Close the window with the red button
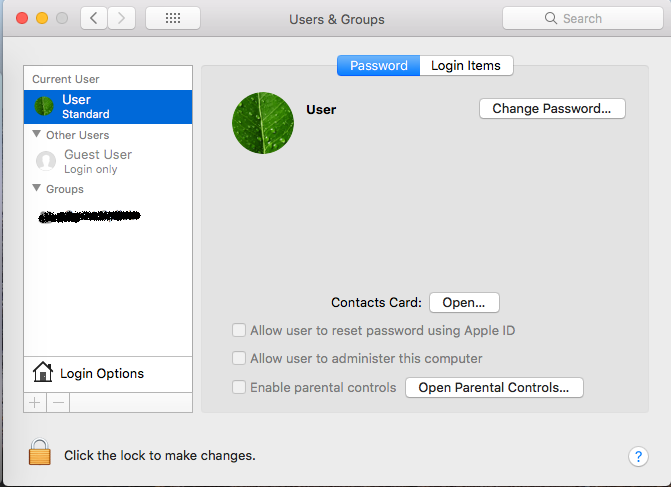The height and width of the screenshot is (487, 671). coord(22,18)
